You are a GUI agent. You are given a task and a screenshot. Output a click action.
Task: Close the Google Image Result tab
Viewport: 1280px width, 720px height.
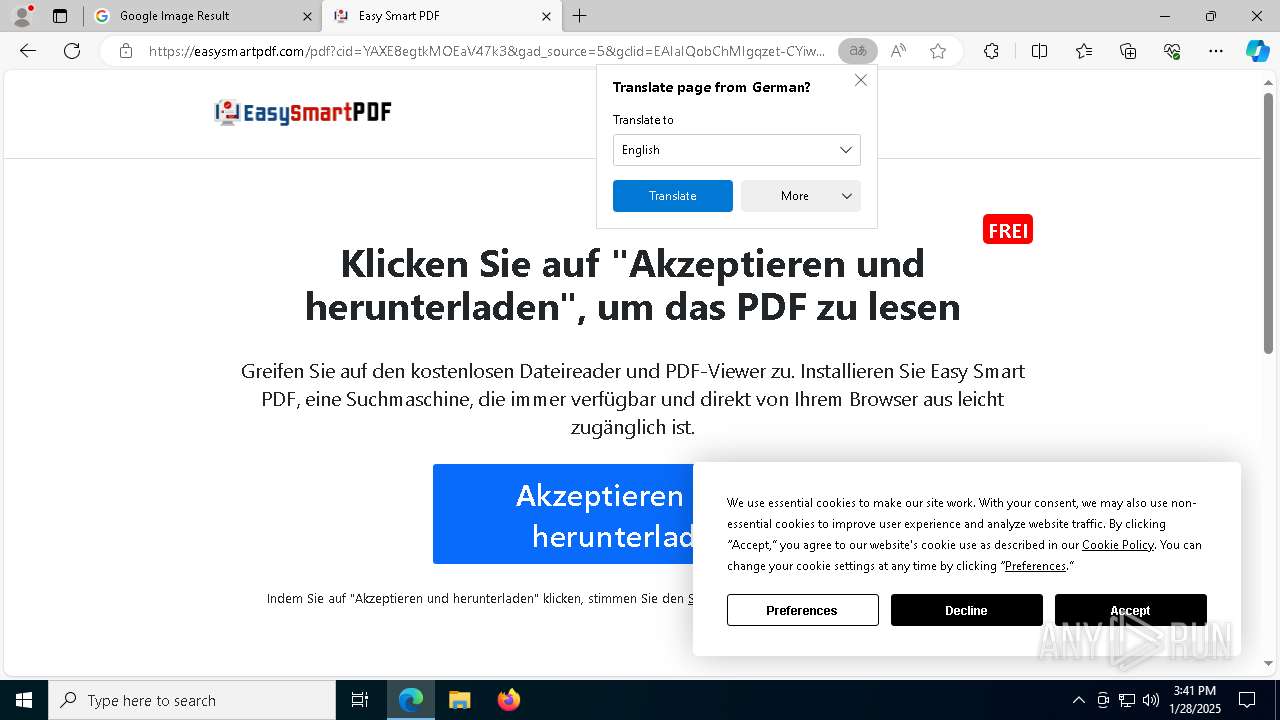point(307,16)
